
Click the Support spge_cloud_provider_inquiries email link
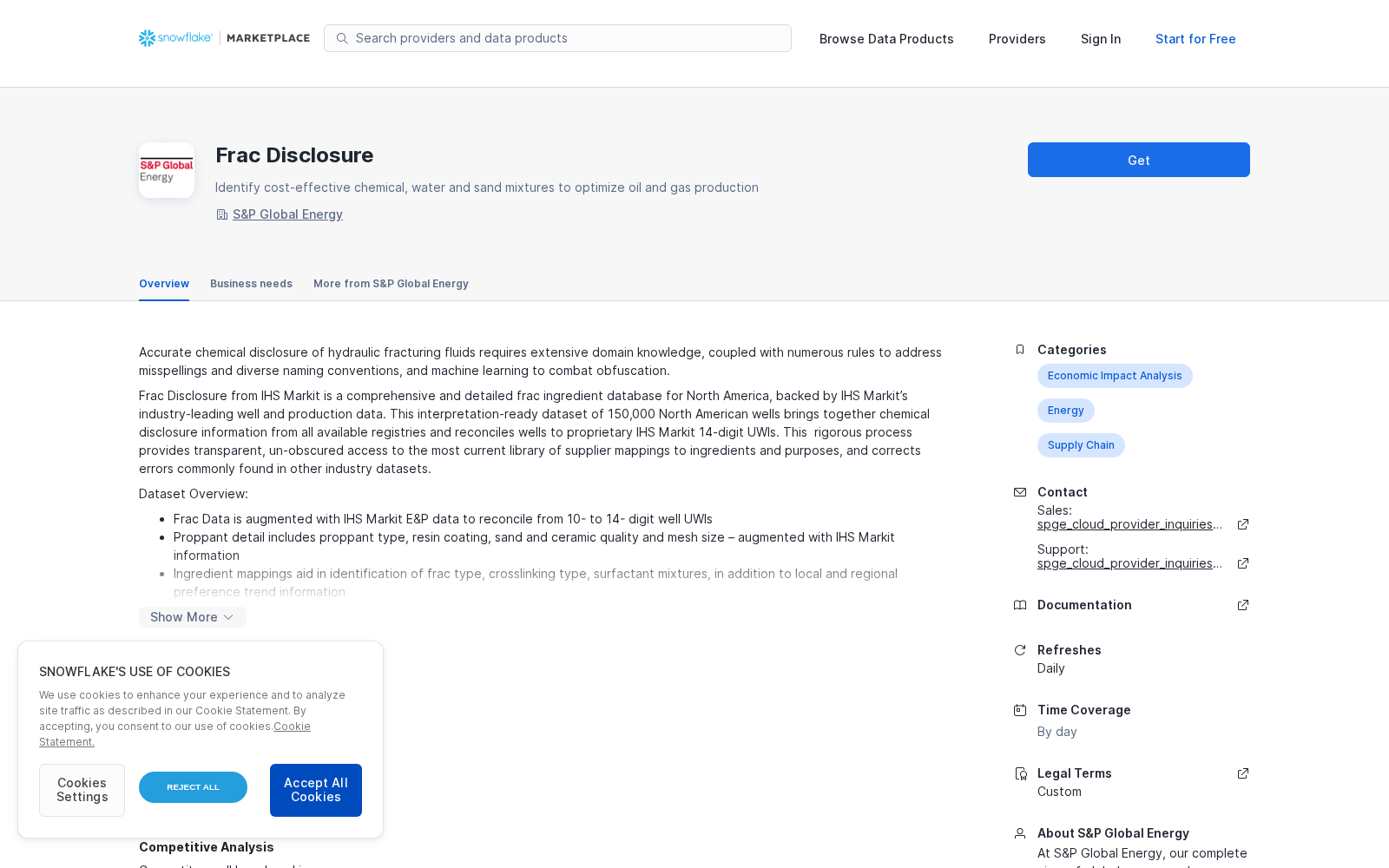1129,563
